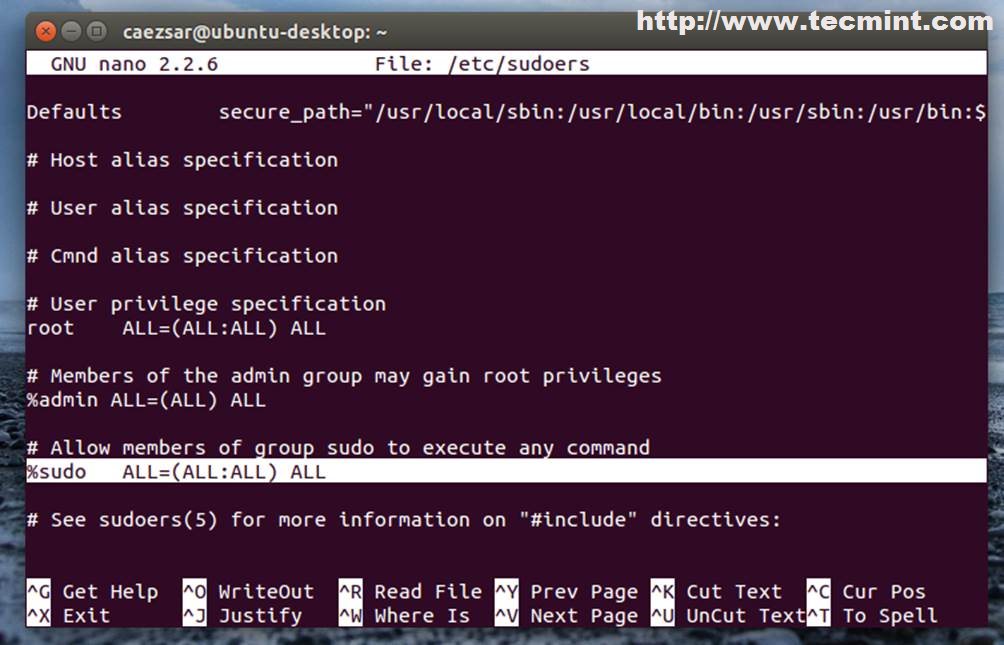Click the File: /etc/sudoers header label
1004x645 pixels.
(x=482, y=64)
